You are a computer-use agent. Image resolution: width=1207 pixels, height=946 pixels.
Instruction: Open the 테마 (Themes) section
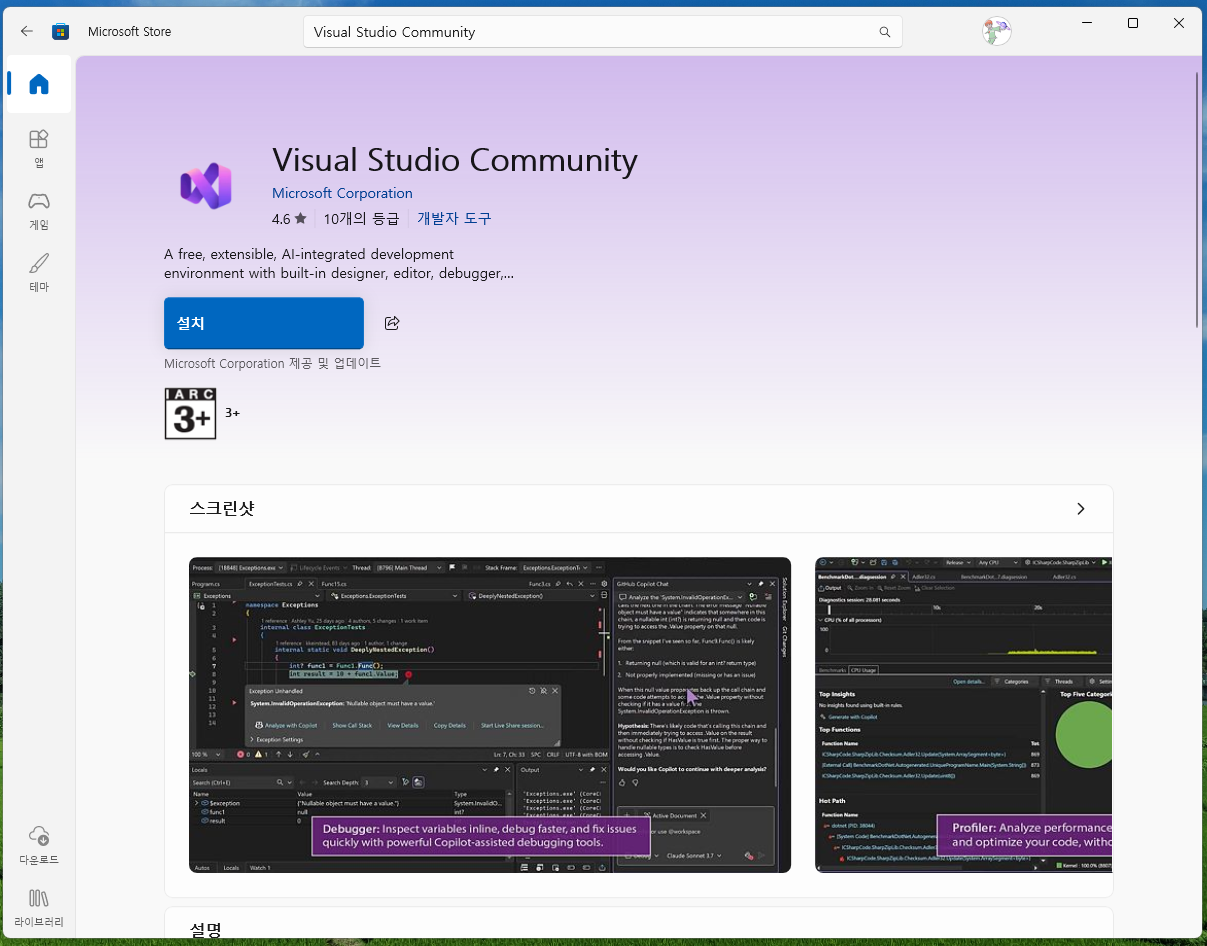coord(39,272)
